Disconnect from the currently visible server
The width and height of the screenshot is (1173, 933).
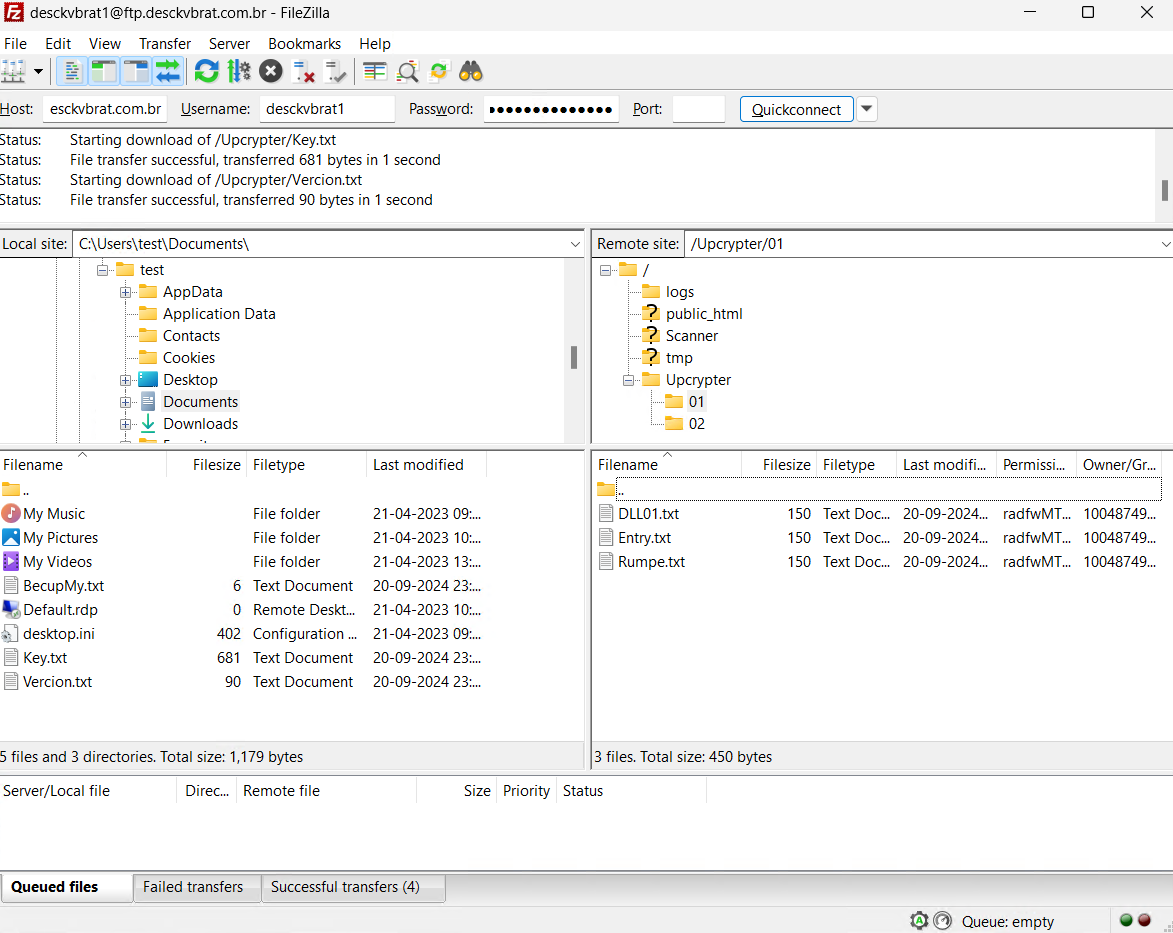304,71
